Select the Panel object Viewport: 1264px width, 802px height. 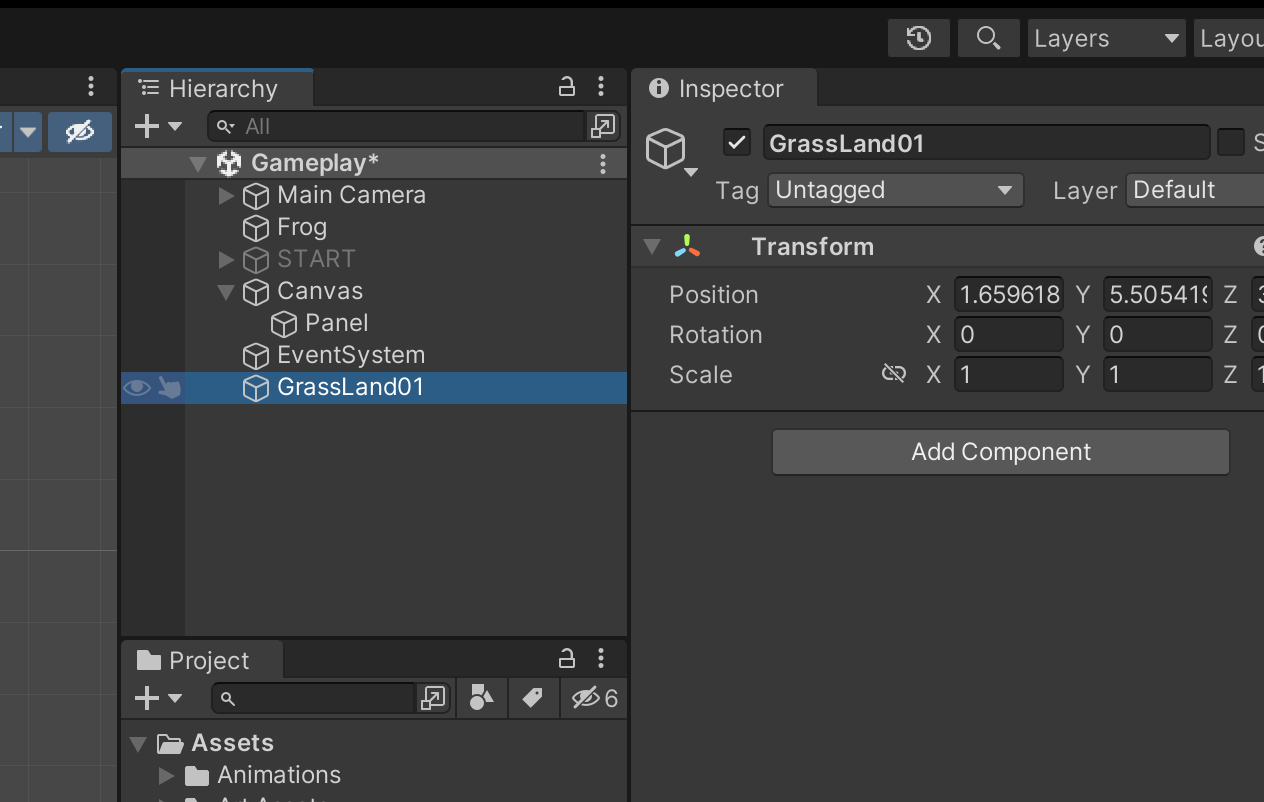click(337, 323)
